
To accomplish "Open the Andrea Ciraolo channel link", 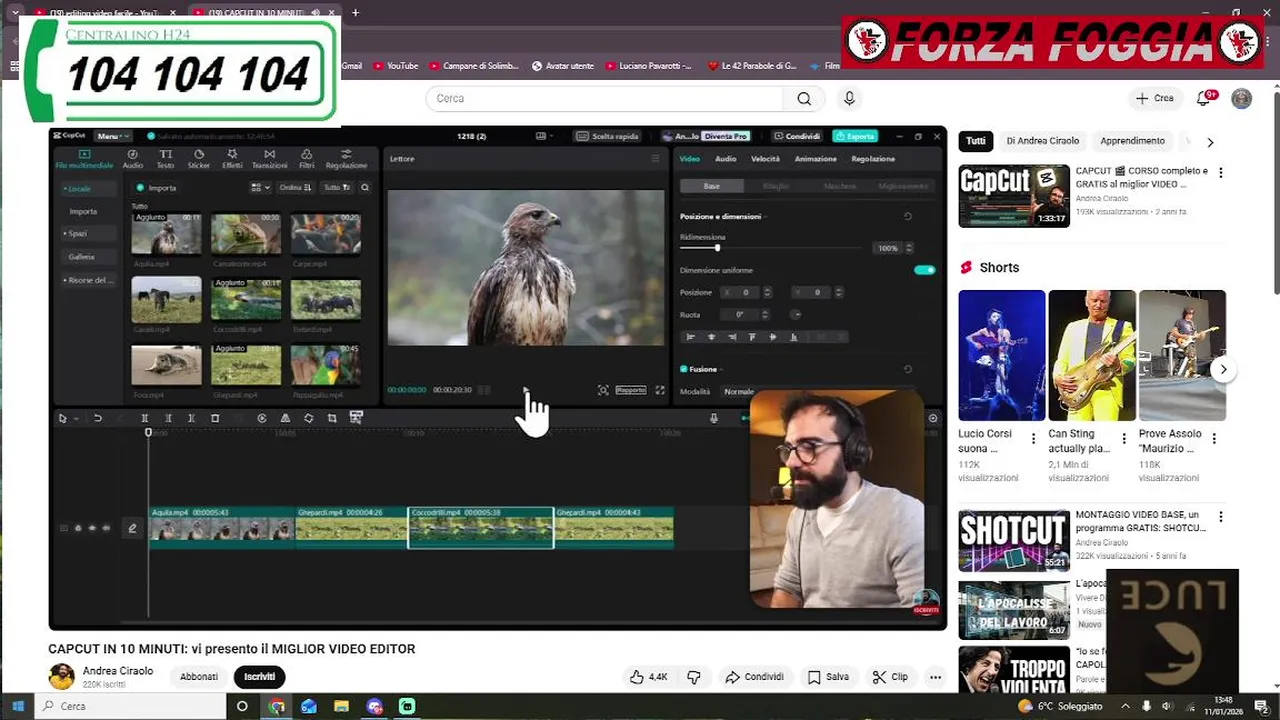I will click(x=118, y=671).
